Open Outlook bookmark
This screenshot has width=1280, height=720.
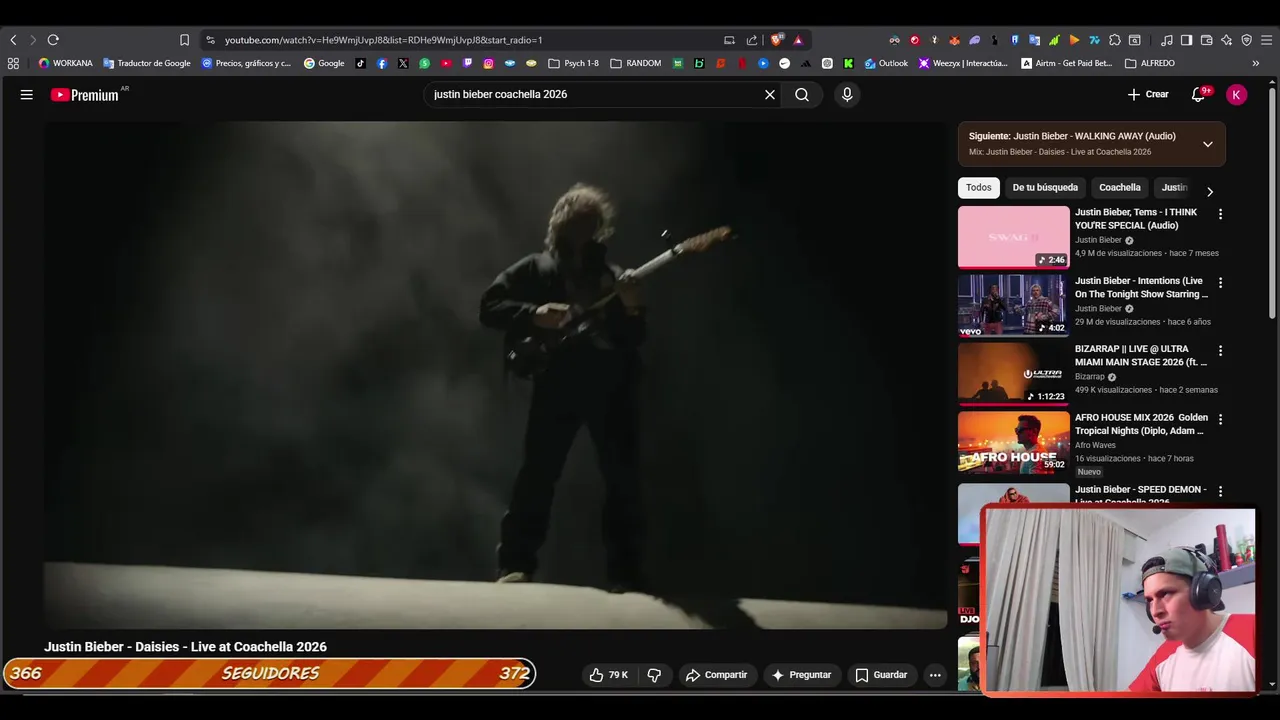pyautogui.click(x=886, y=63)
